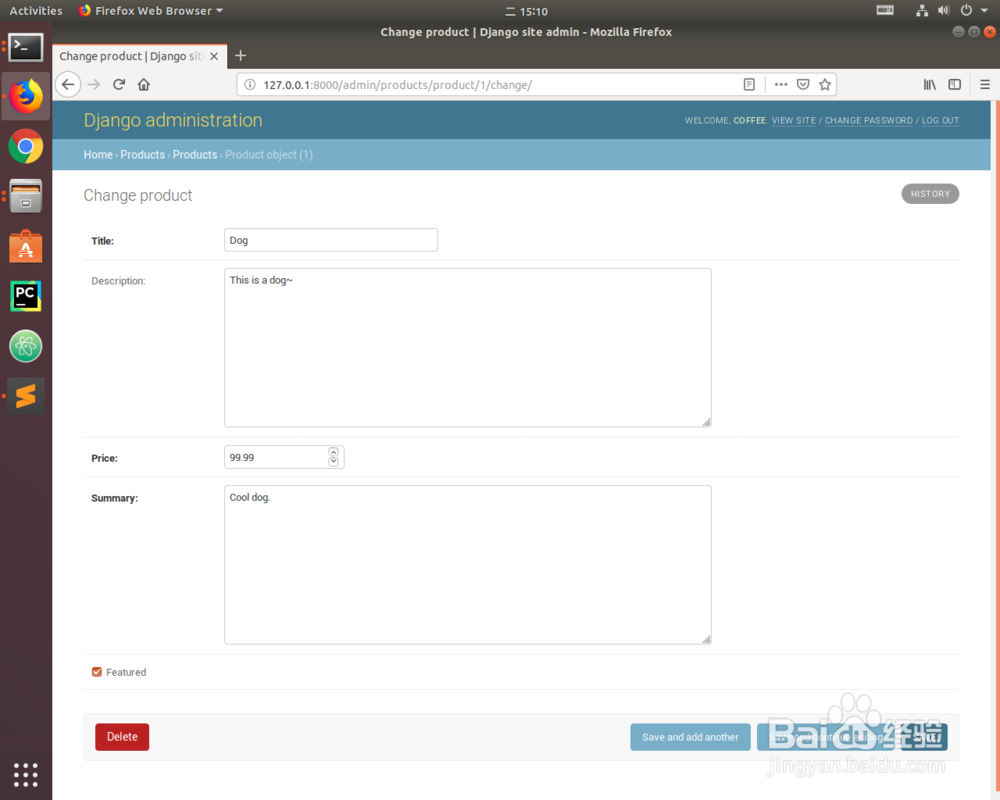Viewport: 1000px width, 800px height.
Task: Show site information for the URL
Action: [x=251, y=85]
